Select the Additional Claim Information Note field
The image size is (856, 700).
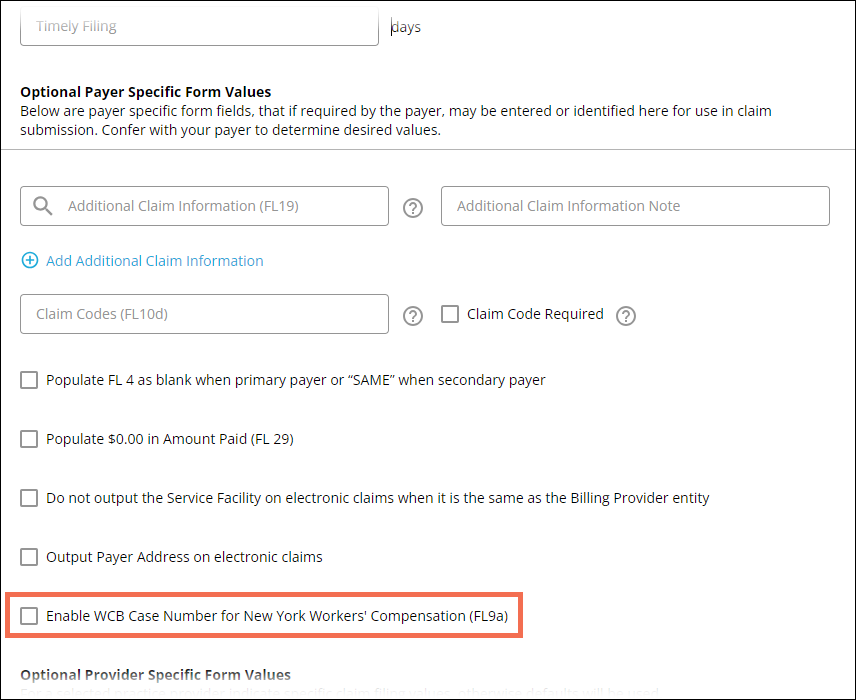coord(635,206)
